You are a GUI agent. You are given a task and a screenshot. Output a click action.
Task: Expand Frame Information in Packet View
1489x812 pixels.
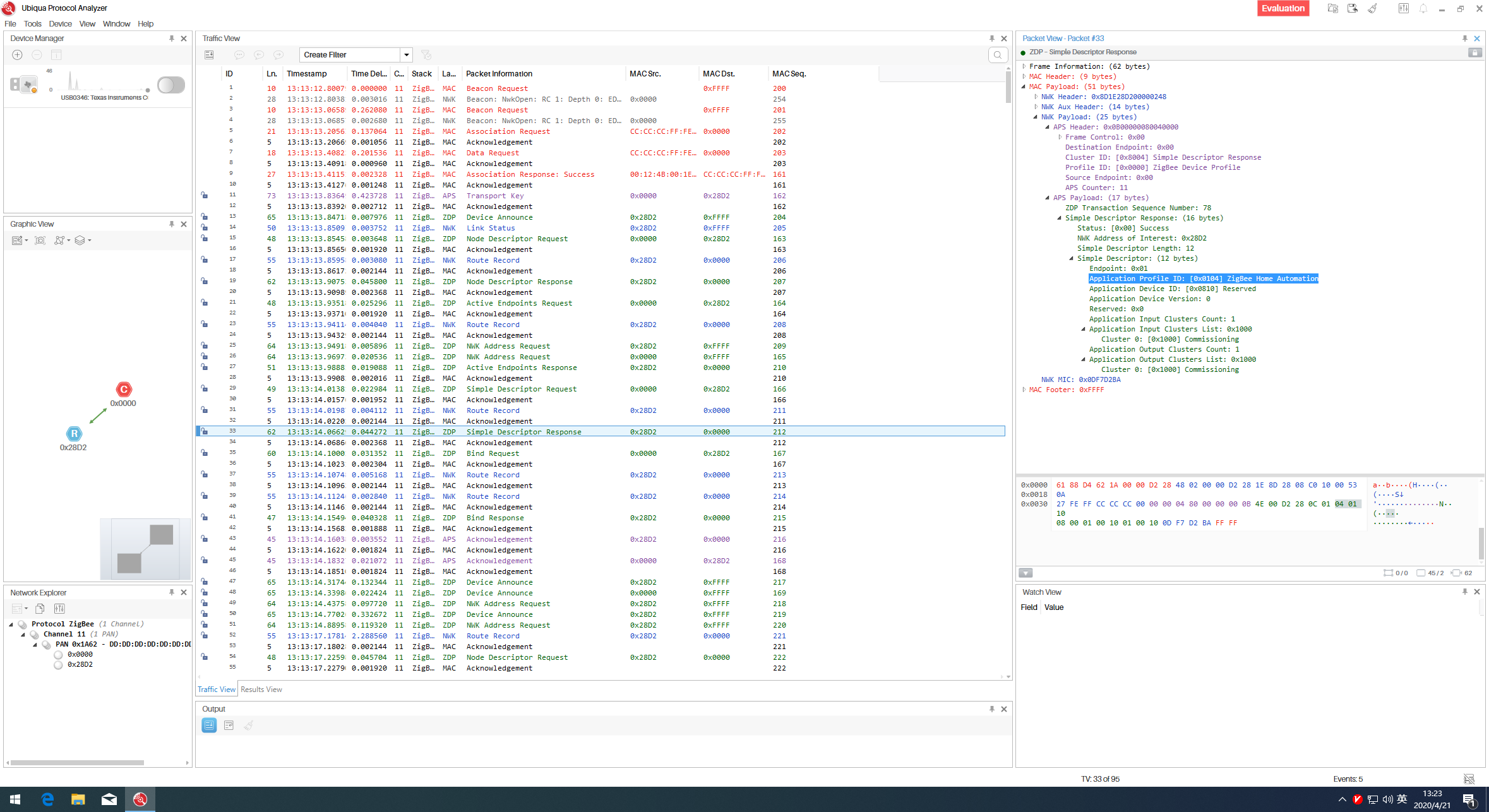pos(1024,66)
